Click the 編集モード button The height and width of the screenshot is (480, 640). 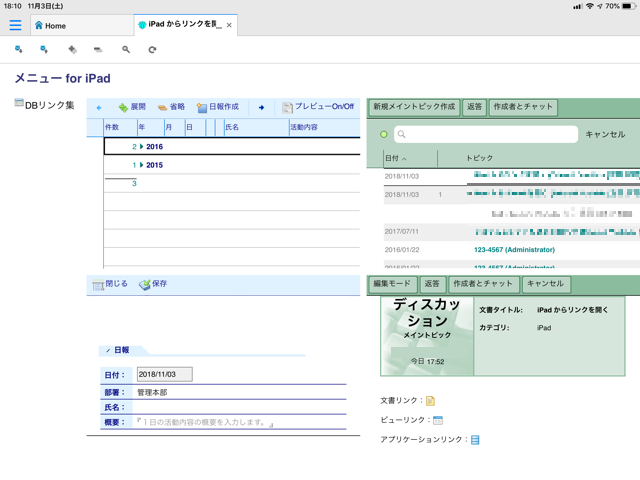click(x=392, y=284)
